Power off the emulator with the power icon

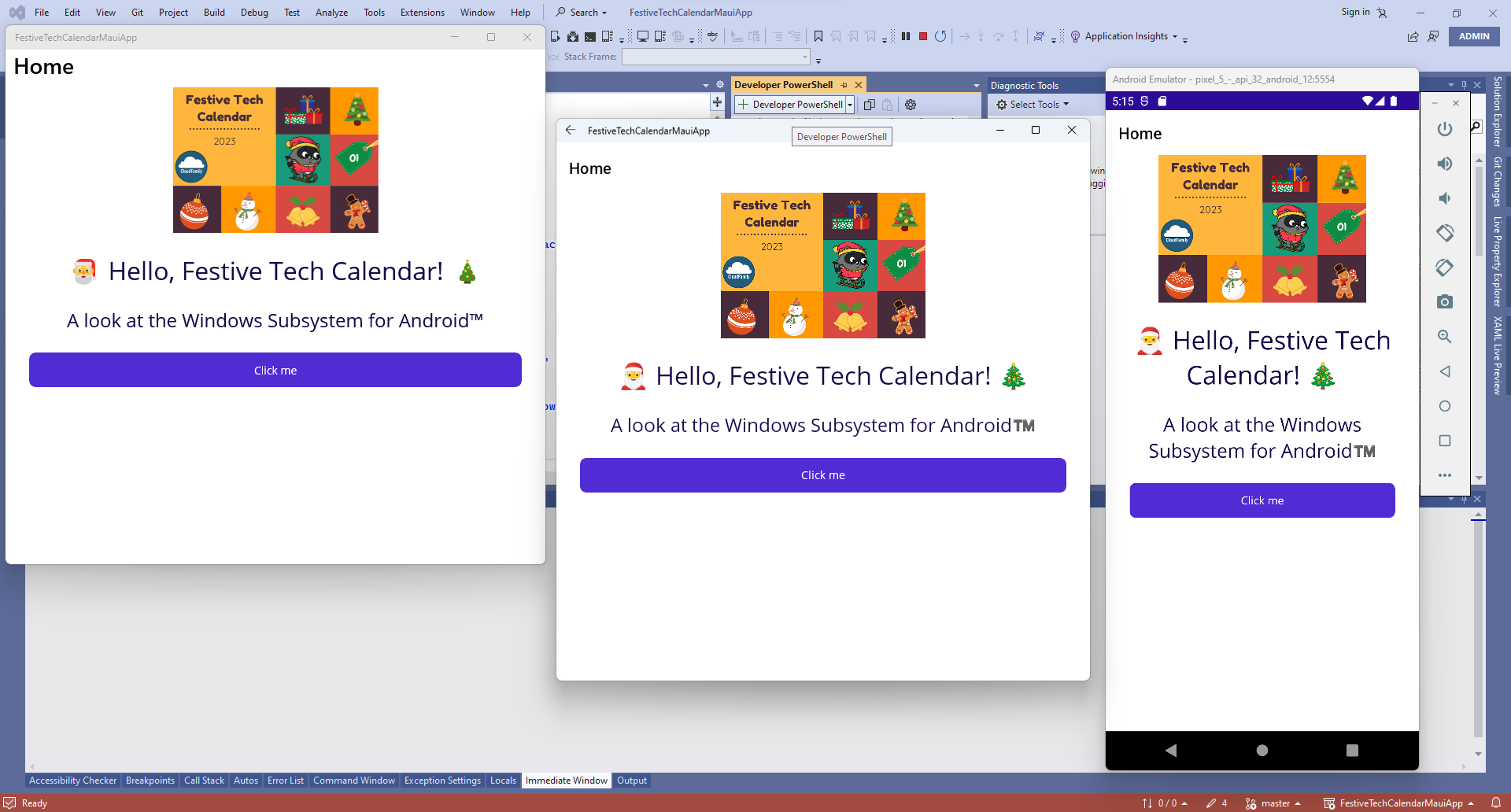coord(1445,129)
